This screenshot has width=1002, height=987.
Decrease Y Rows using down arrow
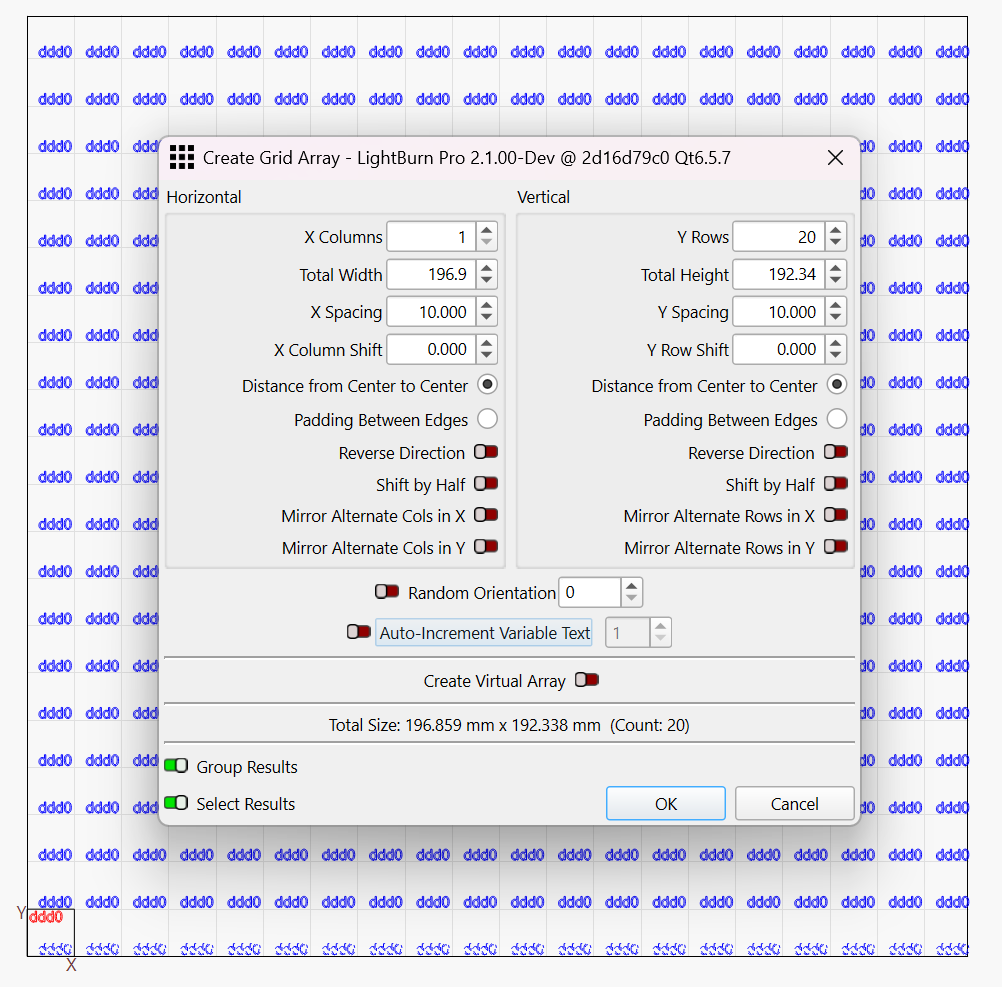[836, 243]
